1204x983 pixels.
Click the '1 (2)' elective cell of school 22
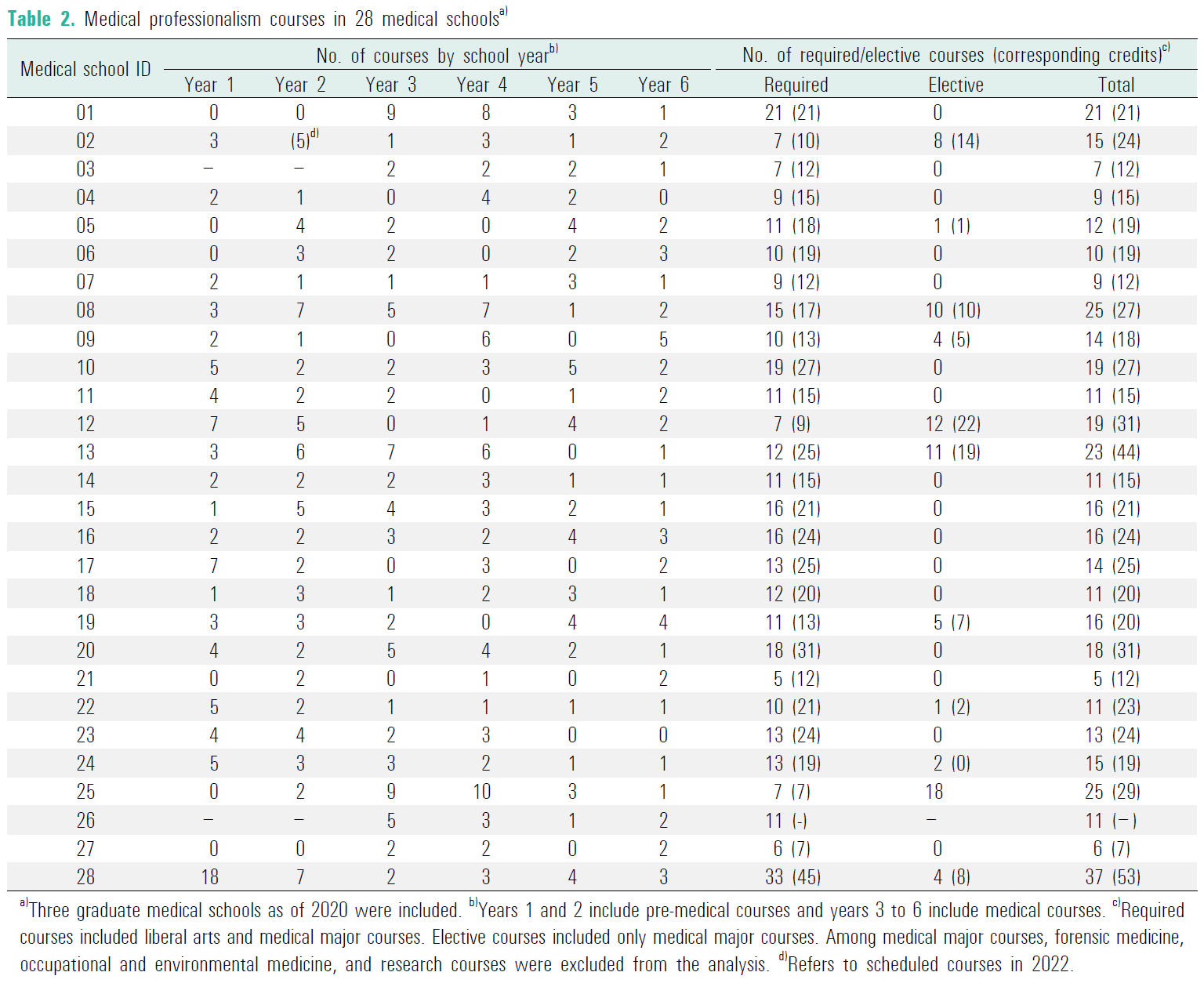pyautogui.click(x=952, y=707)
